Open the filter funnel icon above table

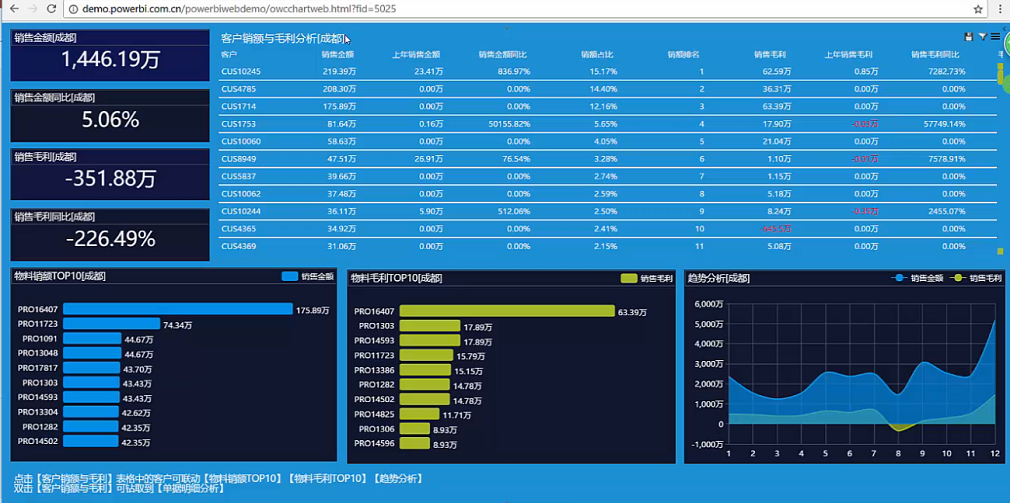click(x=982, y=37)
